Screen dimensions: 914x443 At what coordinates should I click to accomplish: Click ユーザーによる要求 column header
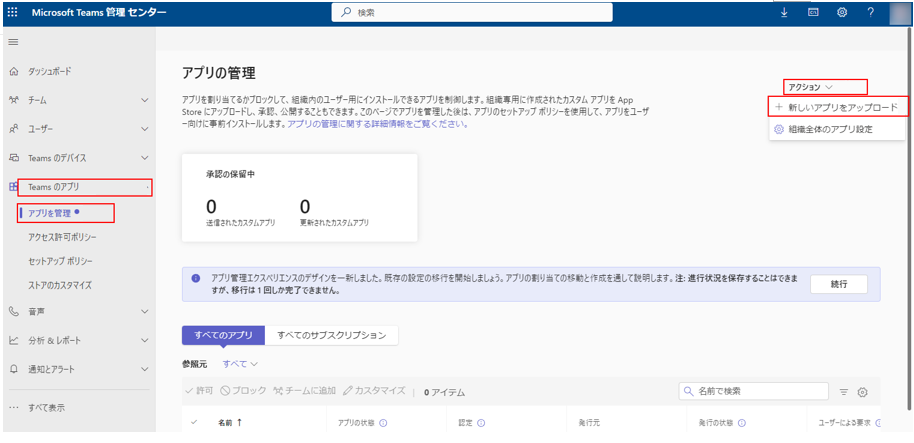(x=845, y=424)
